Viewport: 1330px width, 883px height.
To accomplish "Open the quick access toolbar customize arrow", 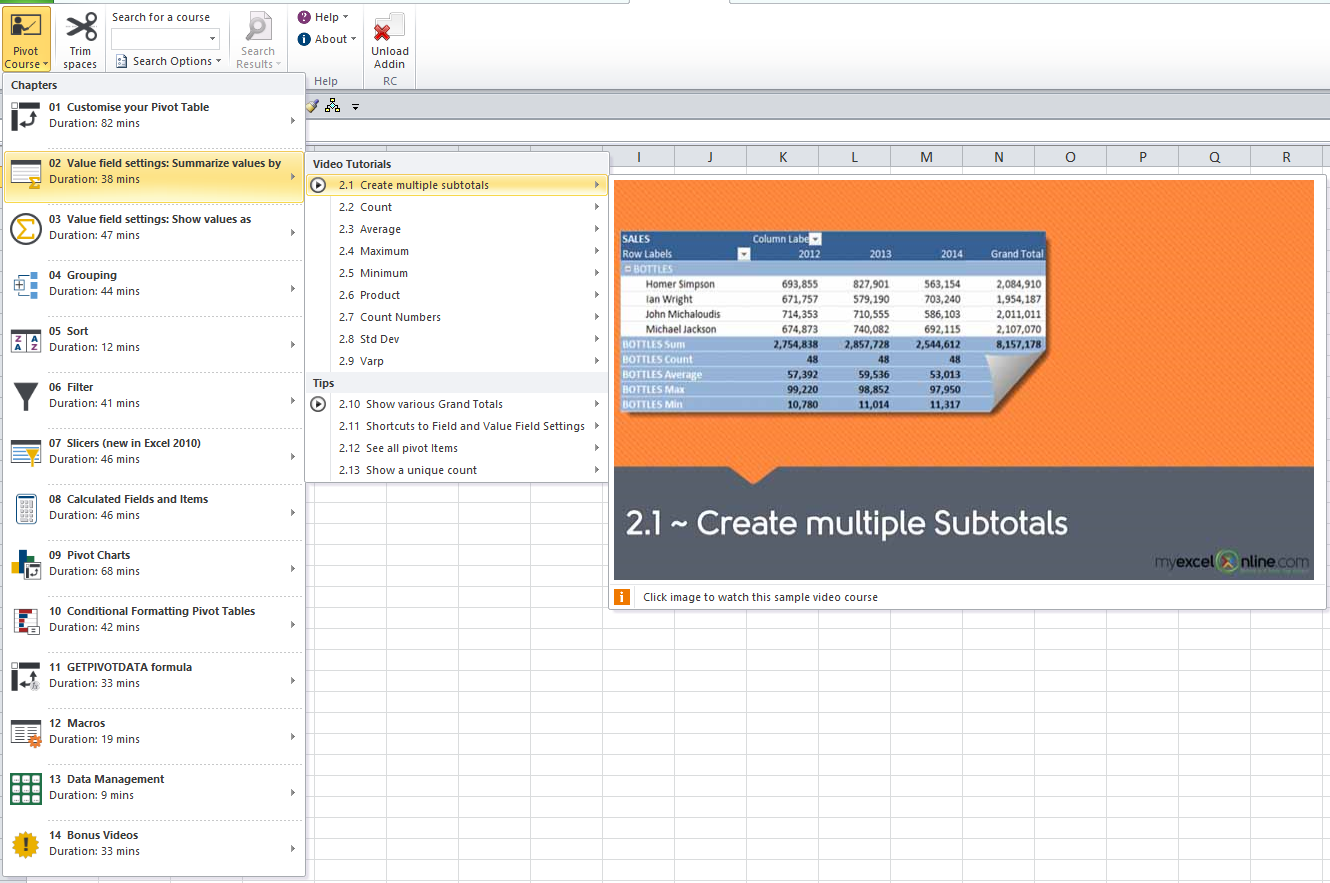I will 355,106.
